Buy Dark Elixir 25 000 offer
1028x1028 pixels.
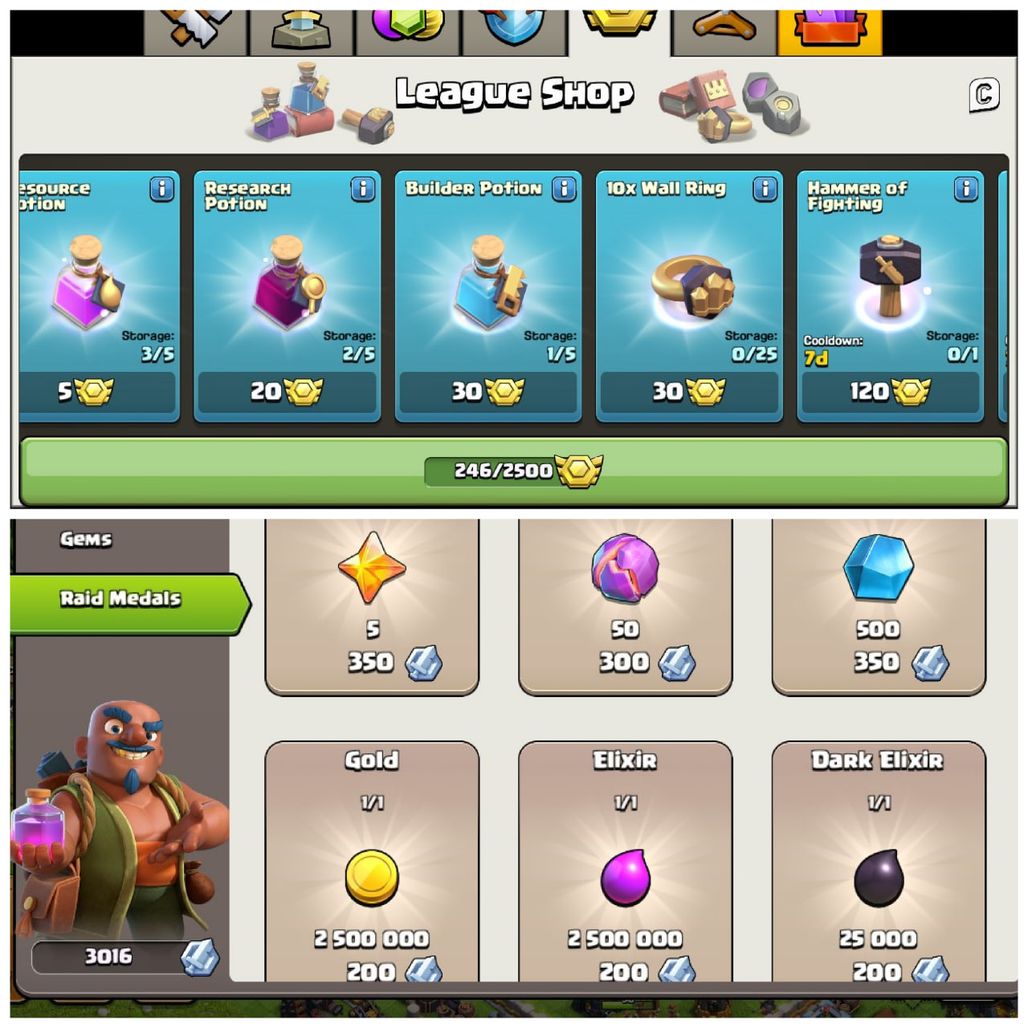coord(879,861)
